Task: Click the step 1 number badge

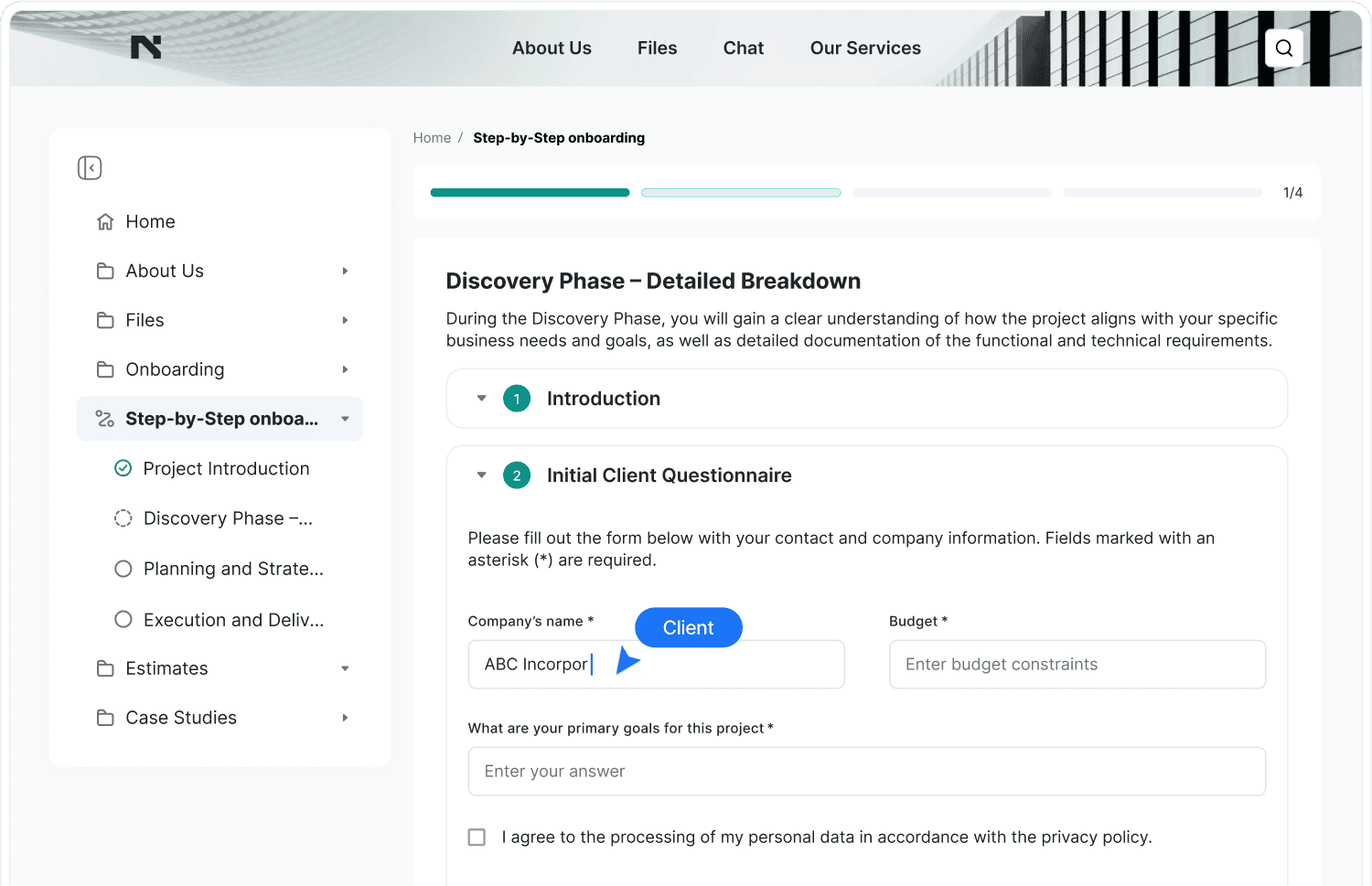Action: [517, 399]
